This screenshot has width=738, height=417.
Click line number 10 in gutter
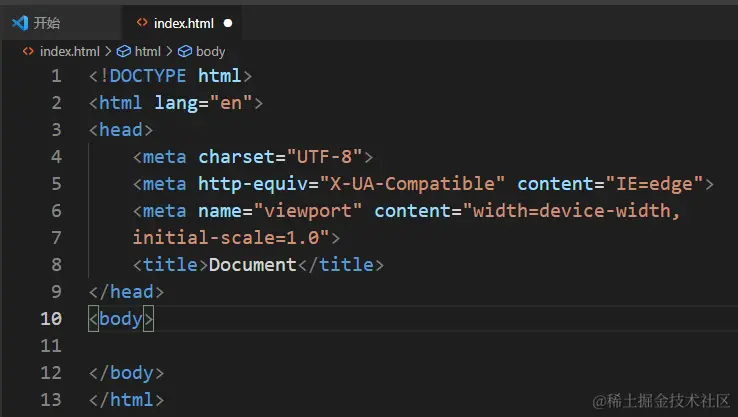click(x=51, y=319)
